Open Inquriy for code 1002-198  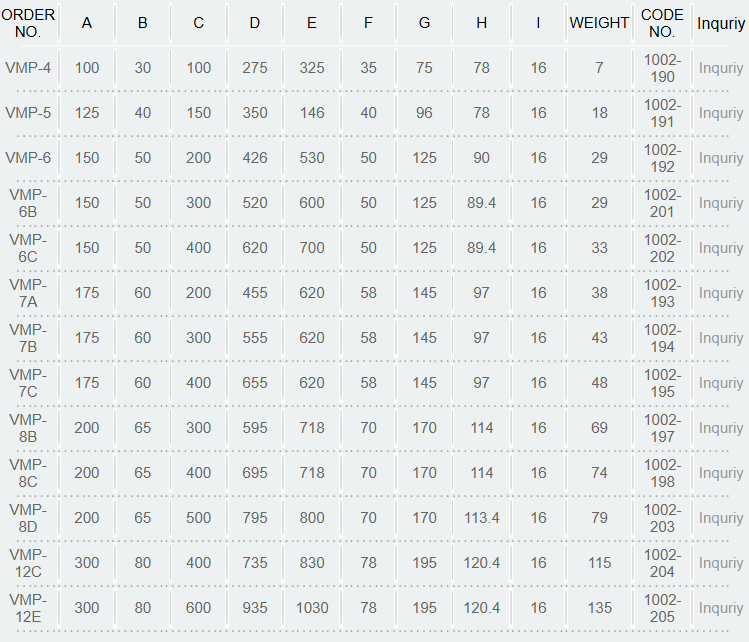click(x=720, y=473)
